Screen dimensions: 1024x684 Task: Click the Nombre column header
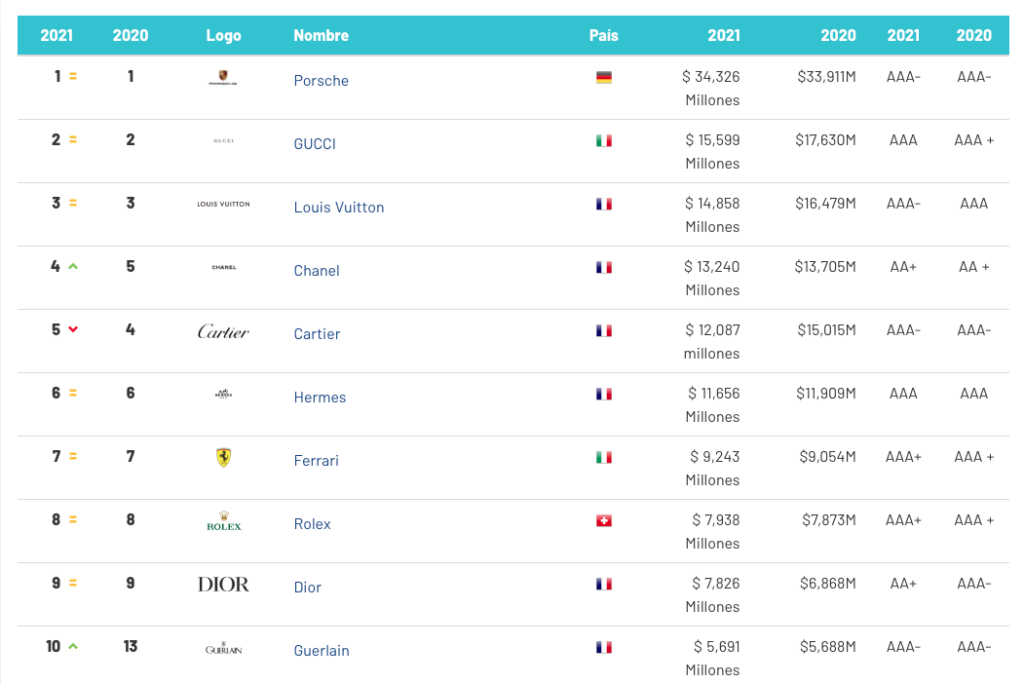click(321, 35)
